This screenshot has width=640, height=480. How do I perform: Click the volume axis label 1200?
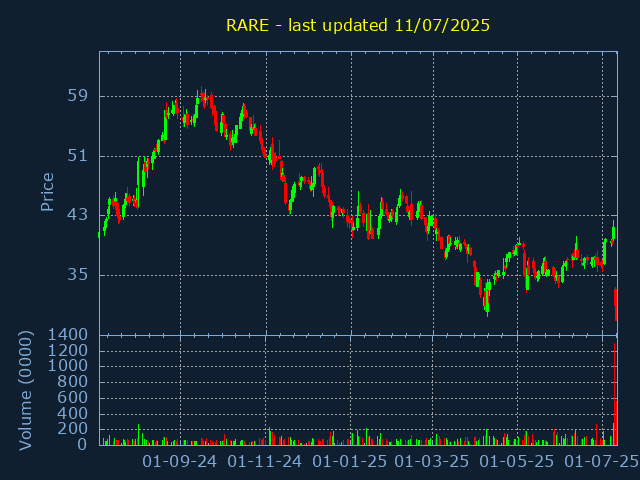tap(68, 351)
